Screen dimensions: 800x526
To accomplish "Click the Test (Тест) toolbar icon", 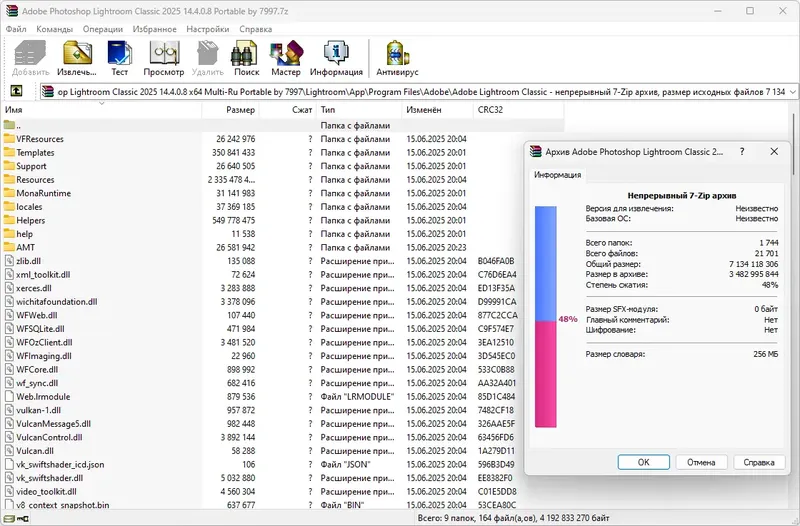I will (x=120, y=53).
